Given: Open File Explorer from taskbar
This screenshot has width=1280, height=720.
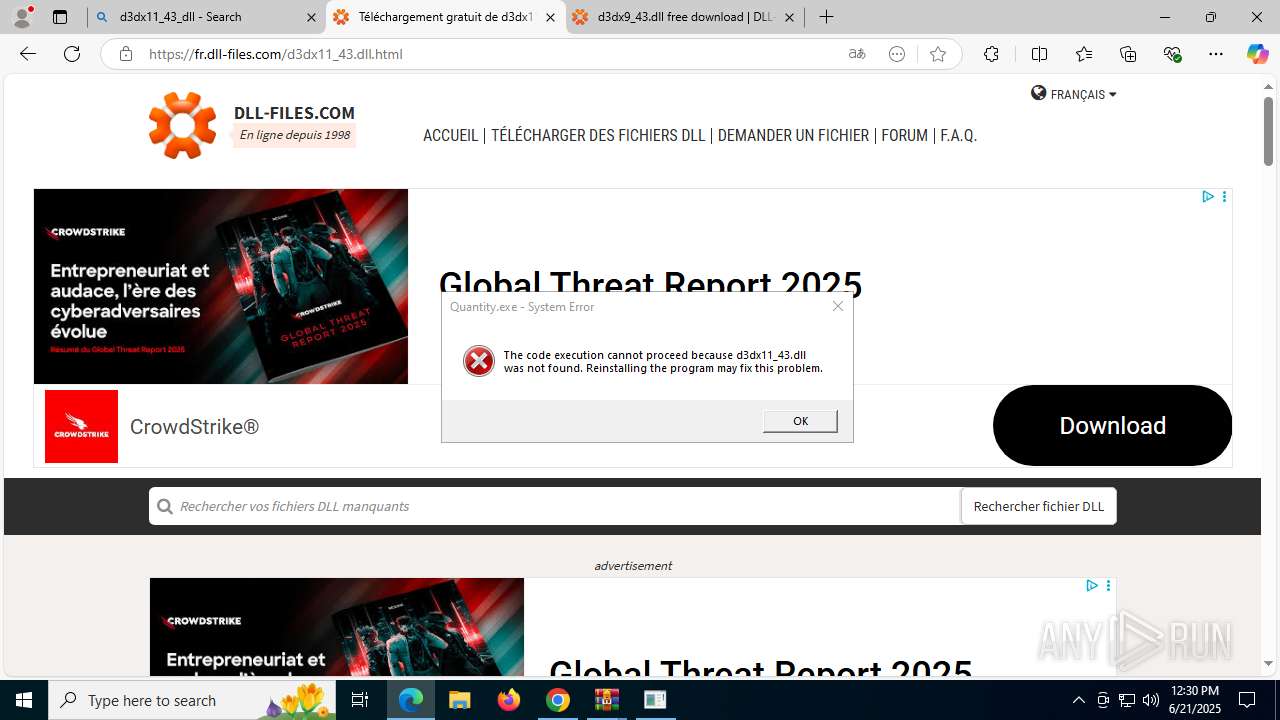Looking at the screenshot, I should click(459, 700).
